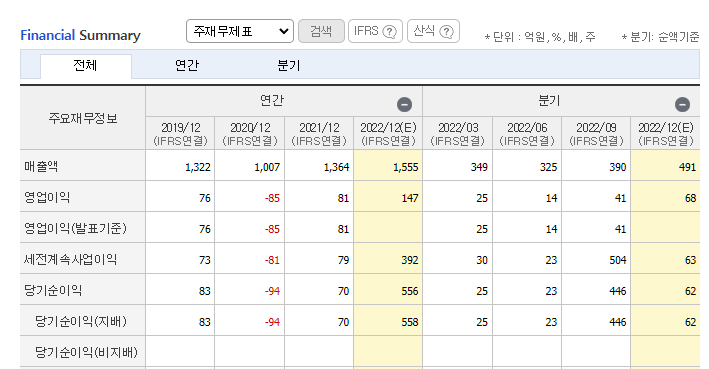The width and height of the screenshot is (709, 369).
Task: Click the 당기순이익(지배) row label
Action: click(81, 321)
